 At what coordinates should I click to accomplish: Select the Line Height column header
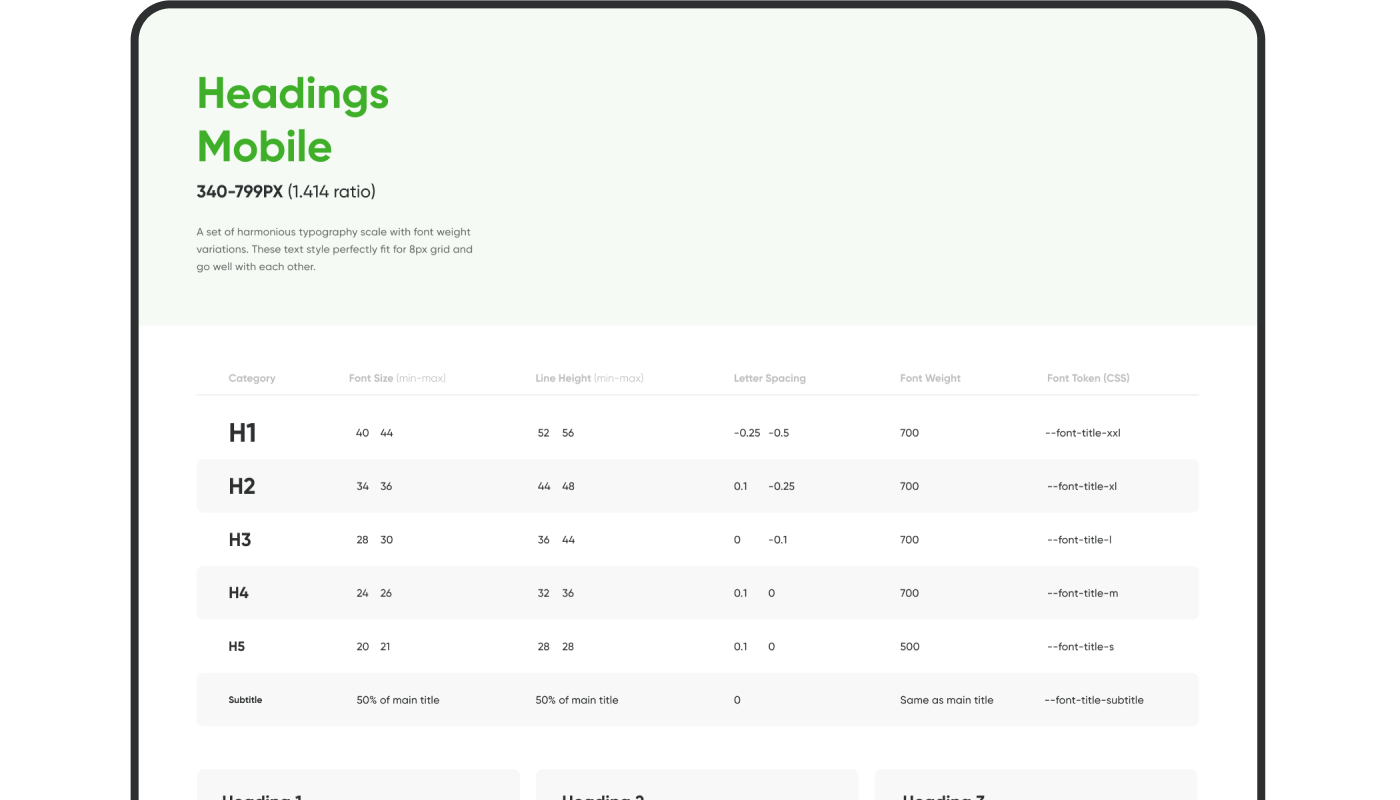click(589, 378)
